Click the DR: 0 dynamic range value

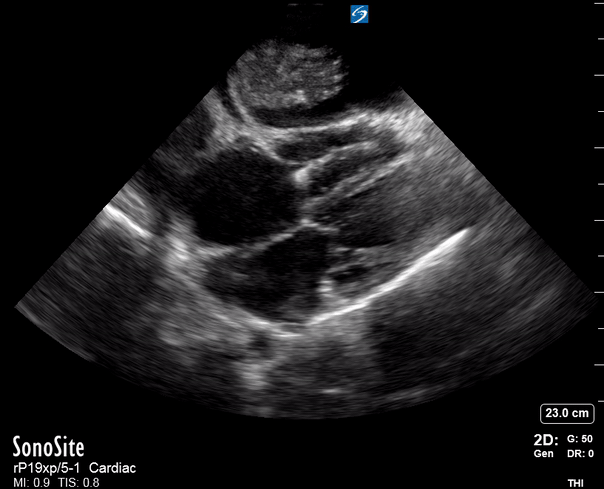580,454
